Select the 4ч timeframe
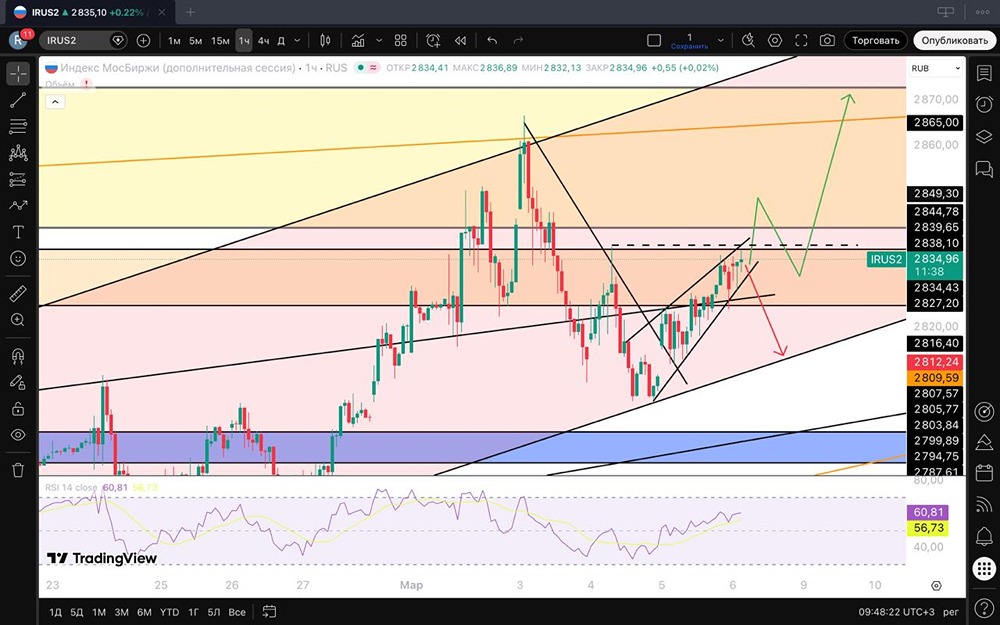The image size is (1000, 625). click(263, 40)
